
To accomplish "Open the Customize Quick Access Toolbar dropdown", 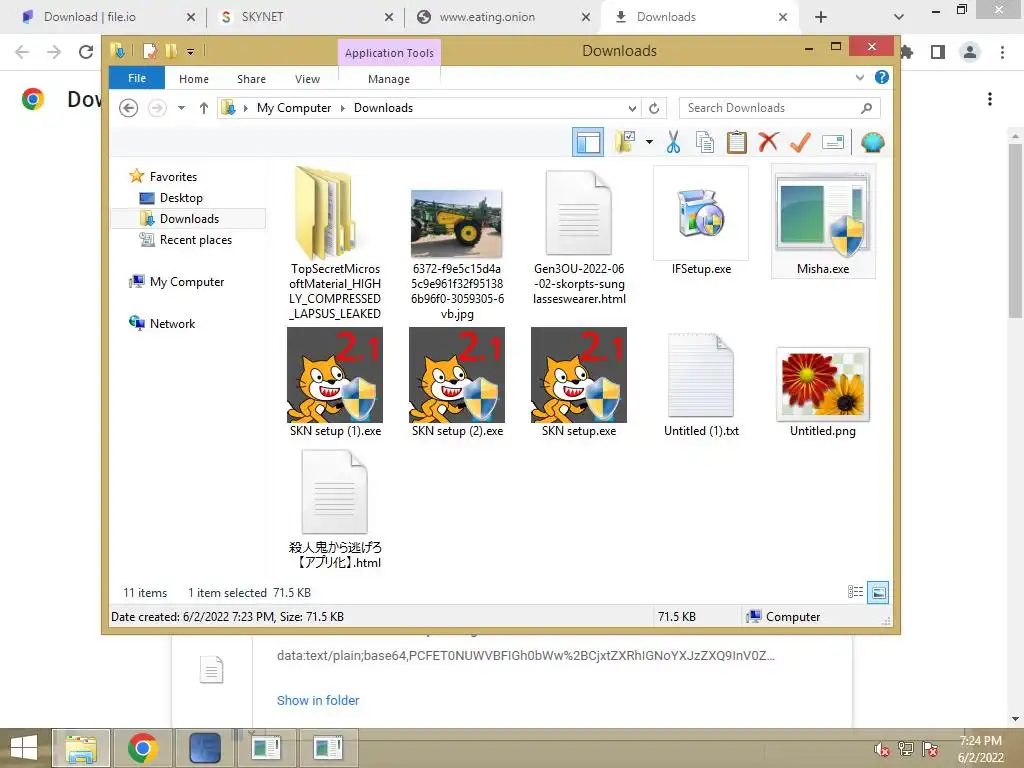I will click(x=190, y=51).
